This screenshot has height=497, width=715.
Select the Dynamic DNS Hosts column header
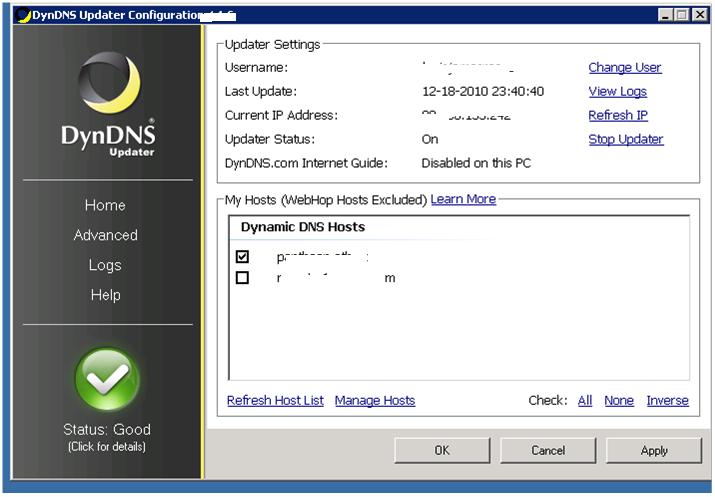[x=303, y=227]
